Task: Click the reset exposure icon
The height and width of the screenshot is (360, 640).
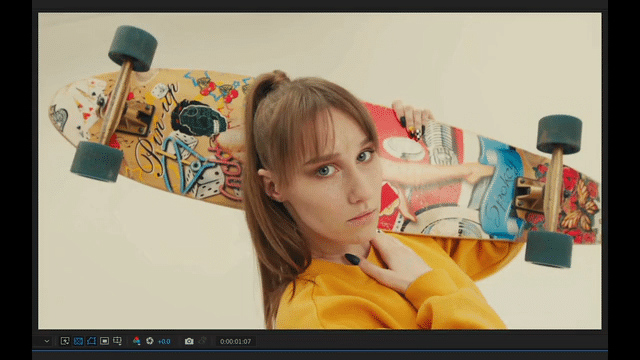Action: click(x=150, y=341)
